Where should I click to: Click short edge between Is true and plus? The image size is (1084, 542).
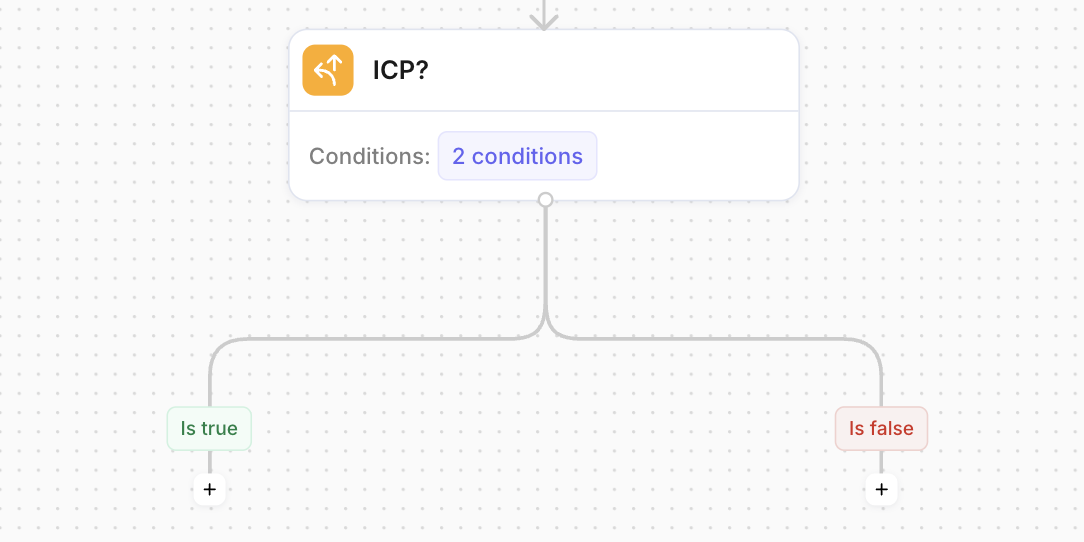[209, 462]
